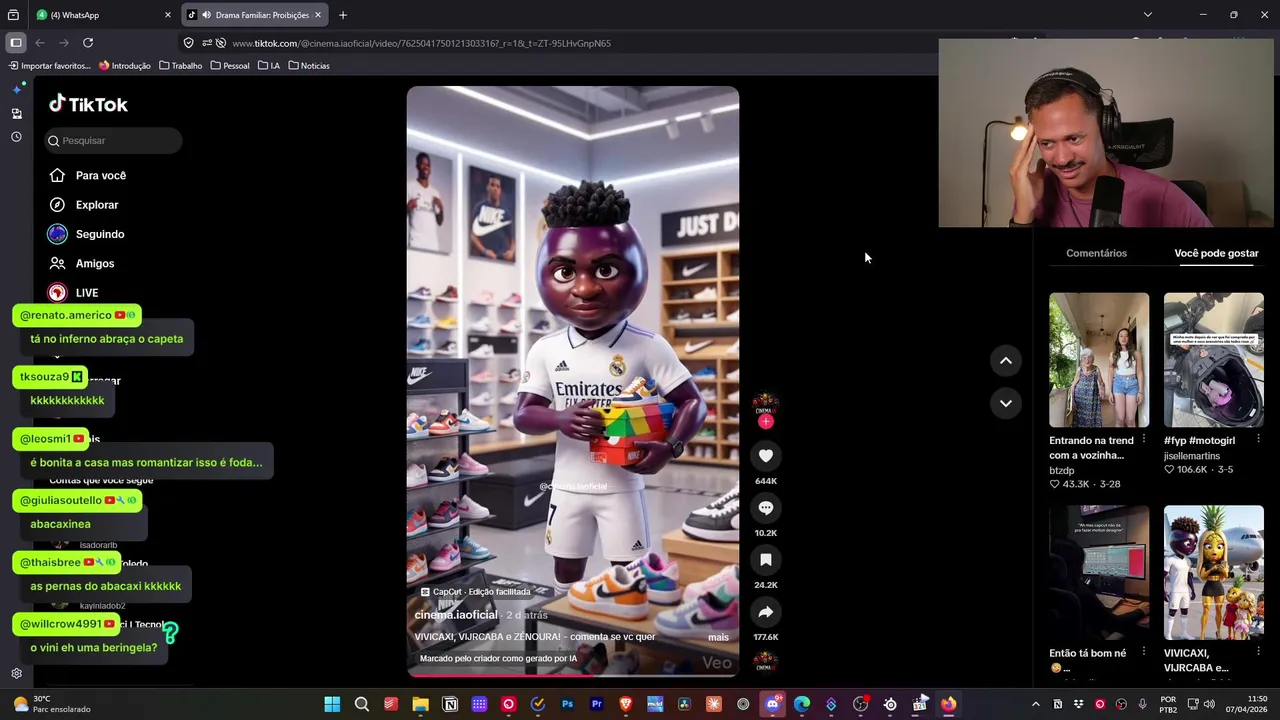Open options menu for 'Entrando na trend' video
This screenshot has width=1280, height=720.
(1143, 440)
